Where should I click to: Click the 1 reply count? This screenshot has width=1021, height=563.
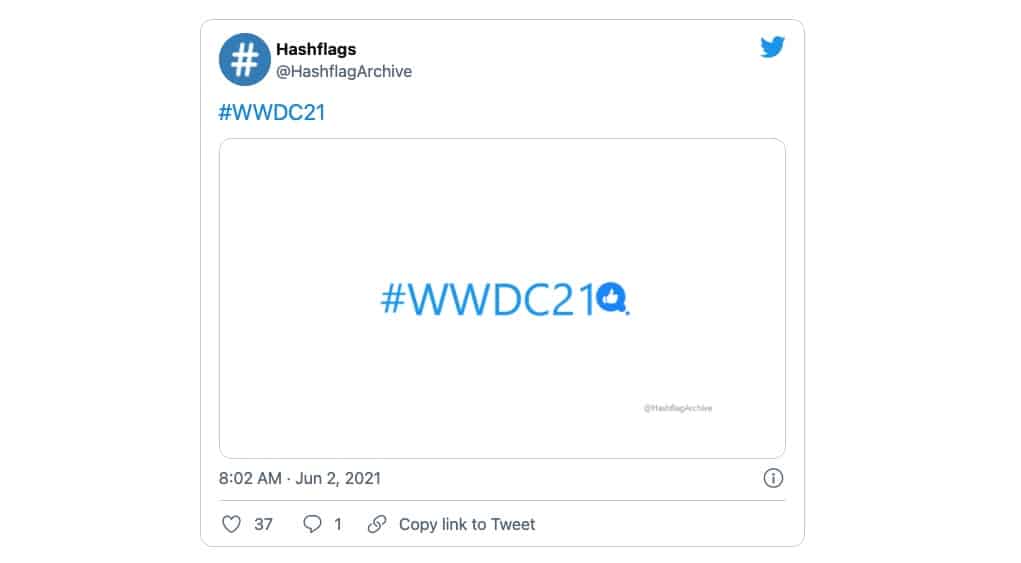pyautogui.click(x=337, y=525)
